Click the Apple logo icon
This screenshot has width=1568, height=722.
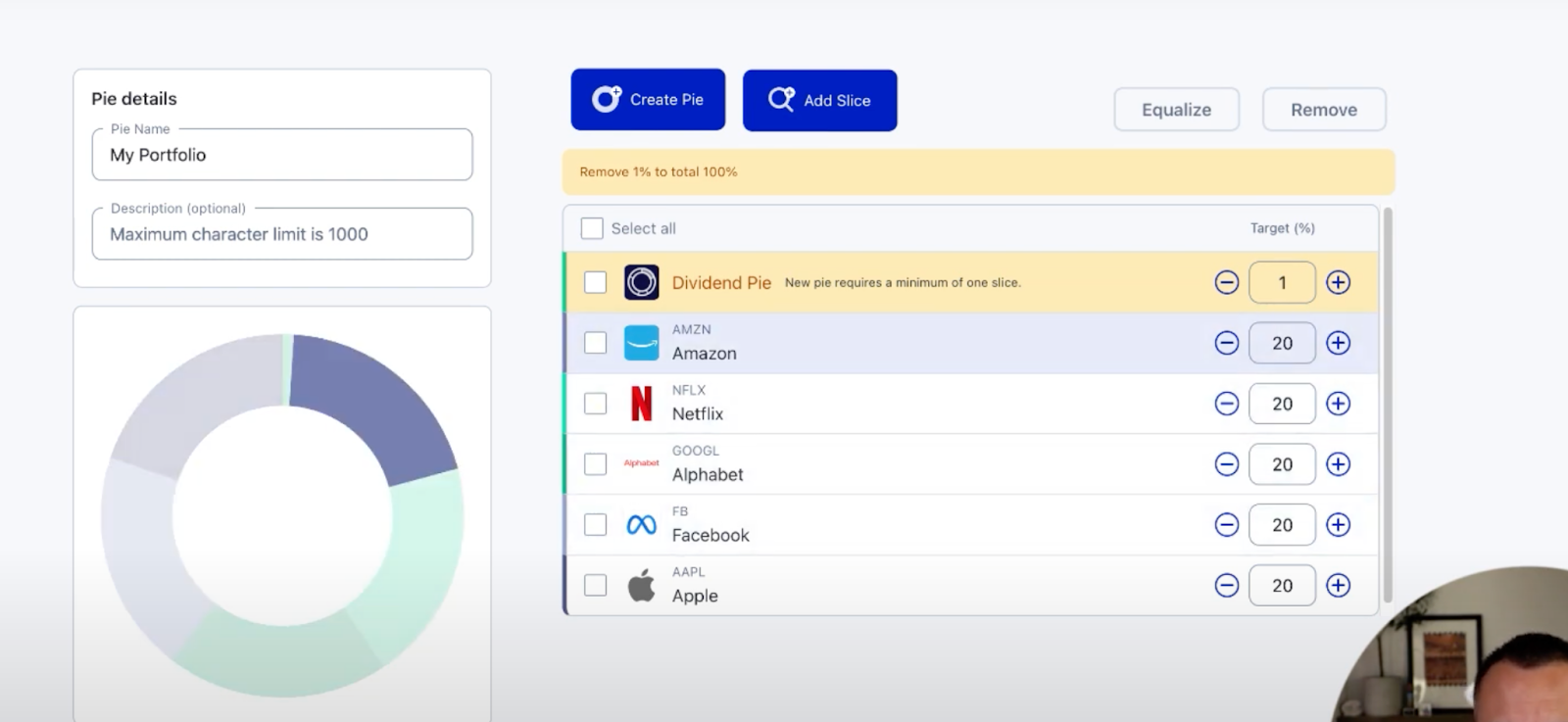(641, 586)
